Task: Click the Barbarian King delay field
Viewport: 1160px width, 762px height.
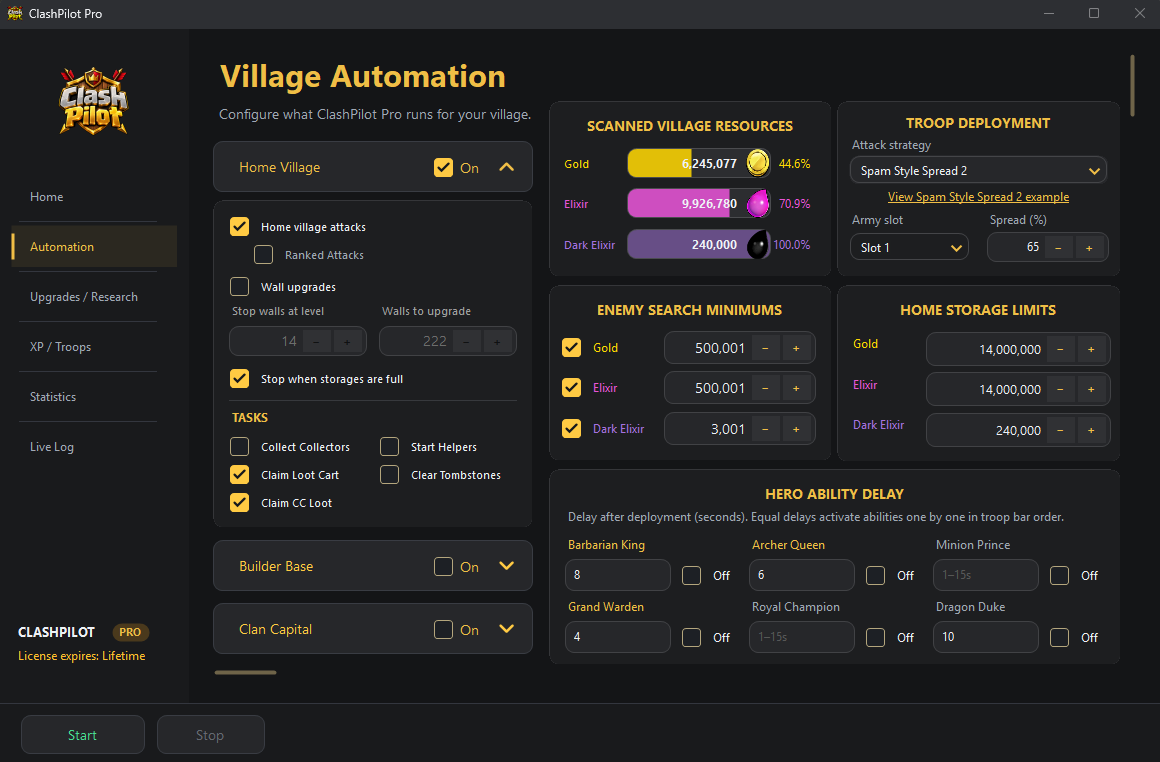Action: click(x=618, y=575)
